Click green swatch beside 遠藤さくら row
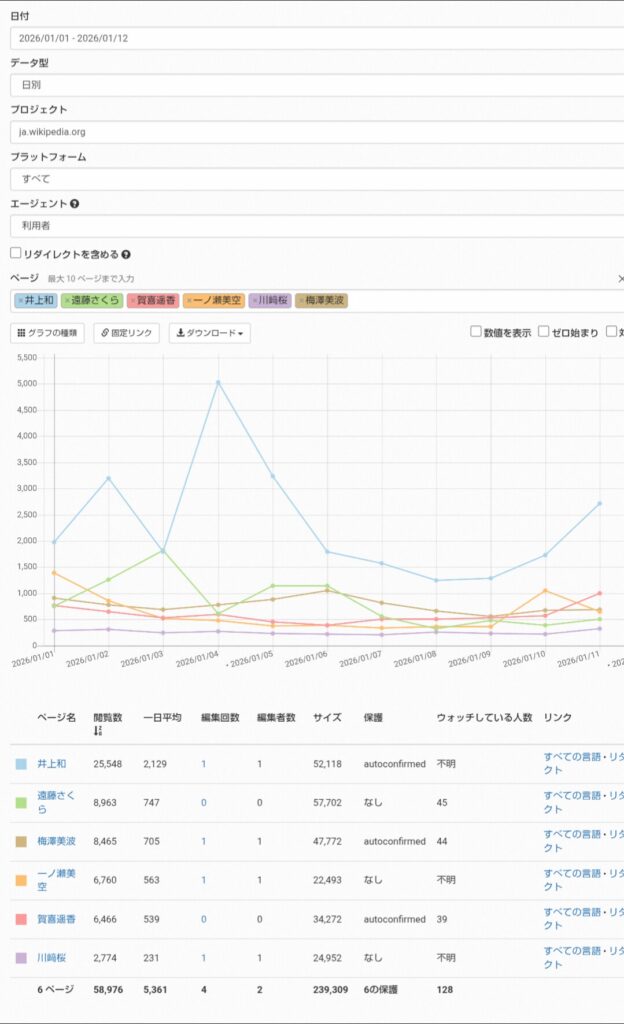This screenshot has height=1024, width=624. click(21, 803)
